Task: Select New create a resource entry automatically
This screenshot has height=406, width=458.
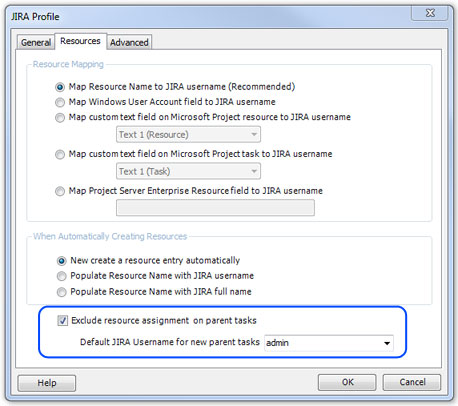Action: click(x=61, y=261)
